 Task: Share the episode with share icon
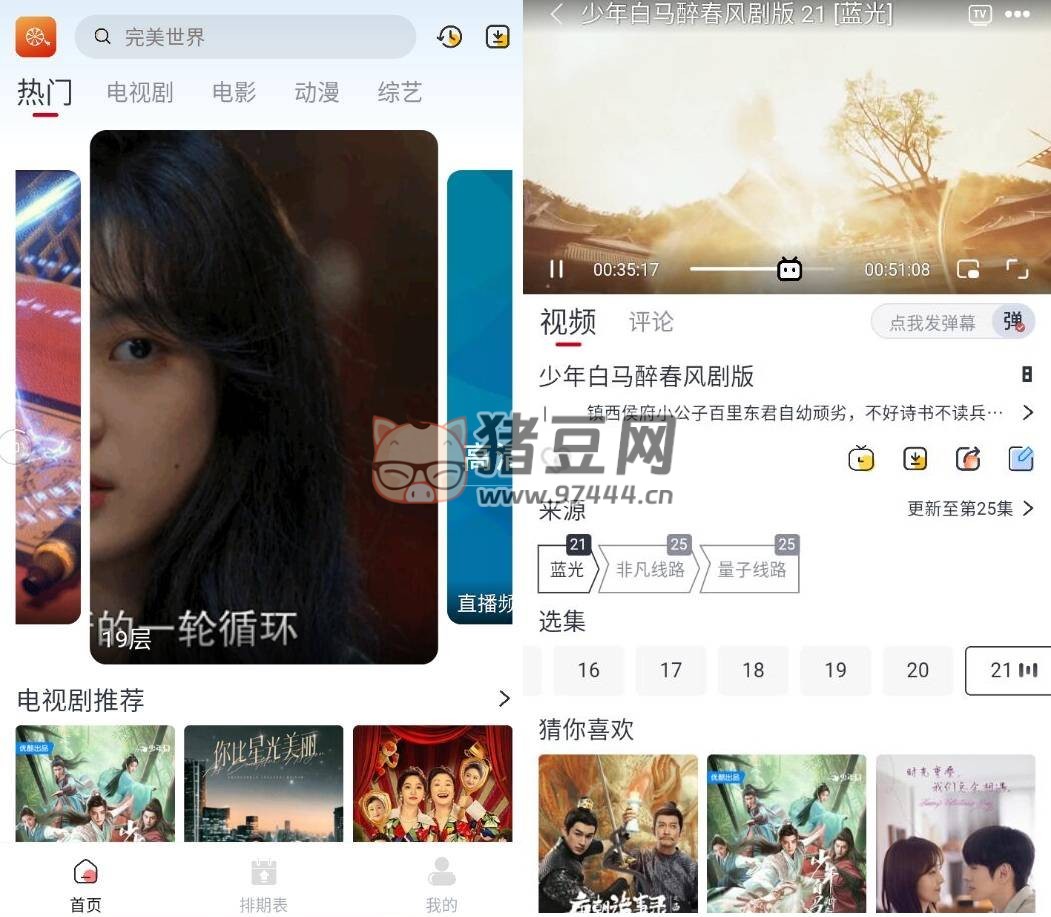(x=968, y=459)
